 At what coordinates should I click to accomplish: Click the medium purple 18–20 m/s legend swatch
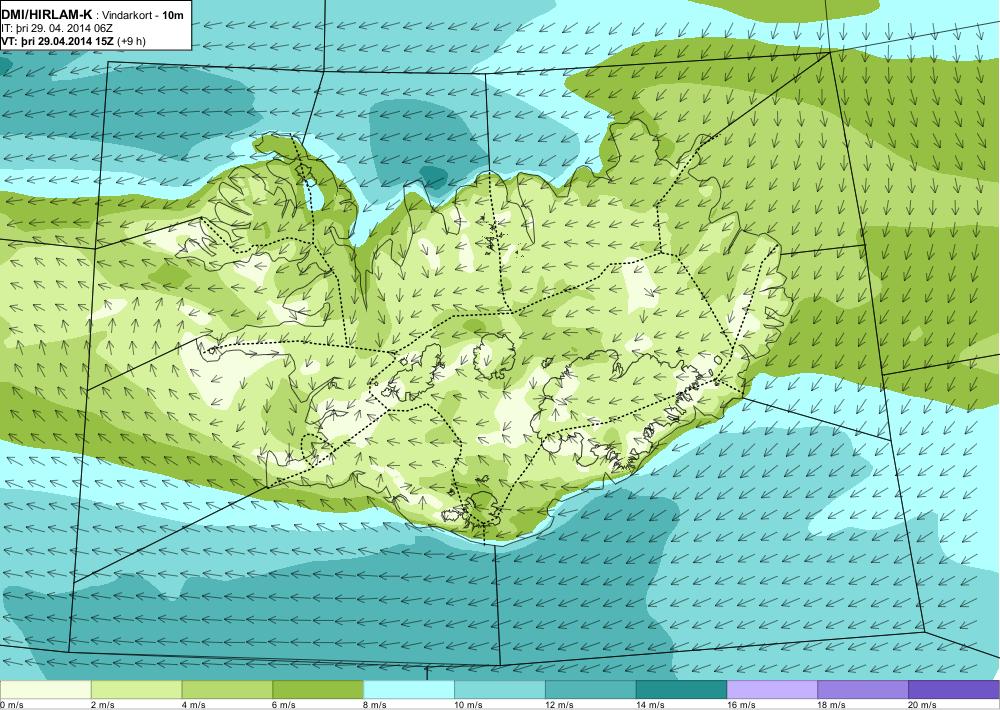click(863, 690)
